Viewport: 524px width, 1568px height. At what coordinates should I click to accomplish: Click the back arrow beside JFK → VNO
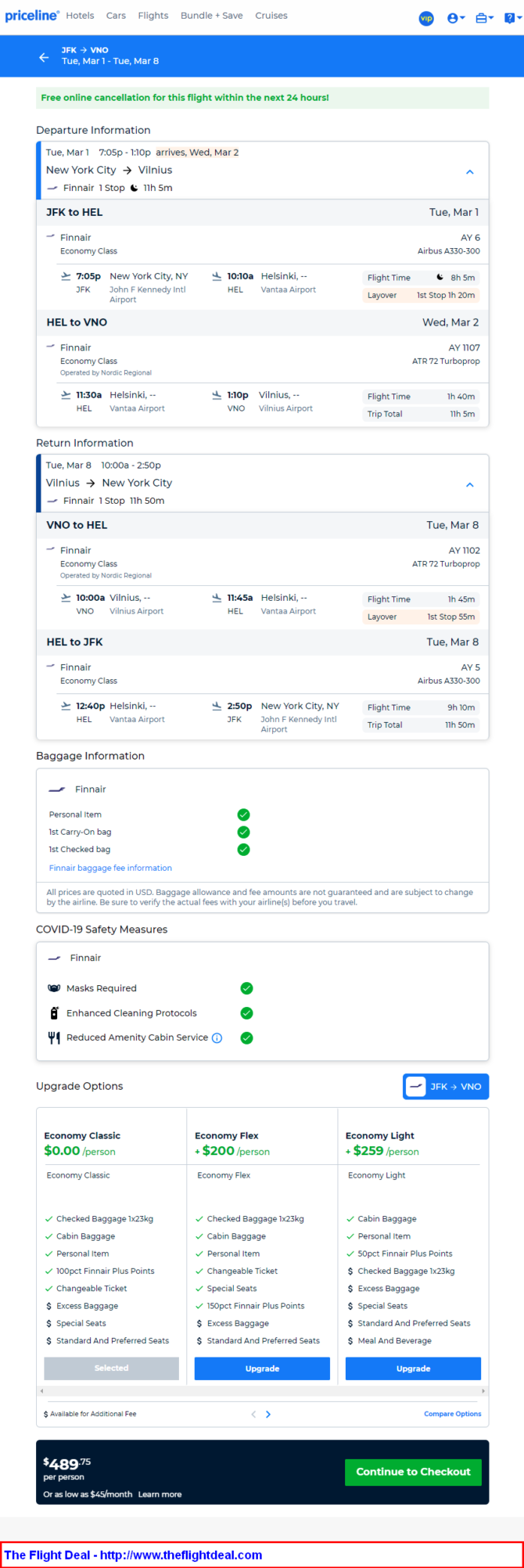[44, 56]
